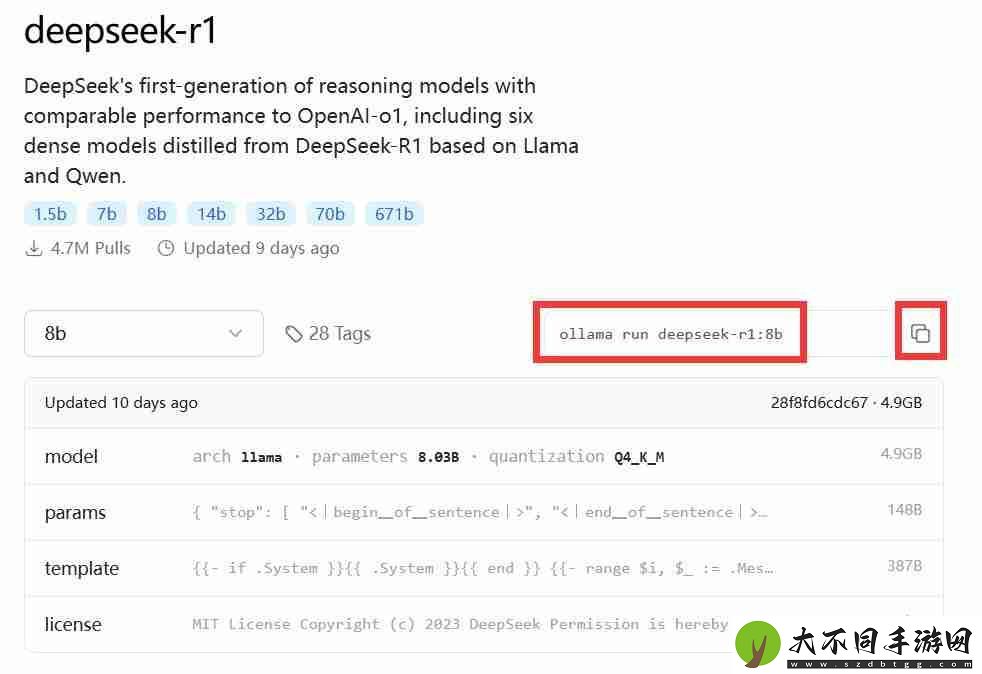Click the clock icon beside Updated 9 days ago

pyautogui.click(x=166, y=249)
